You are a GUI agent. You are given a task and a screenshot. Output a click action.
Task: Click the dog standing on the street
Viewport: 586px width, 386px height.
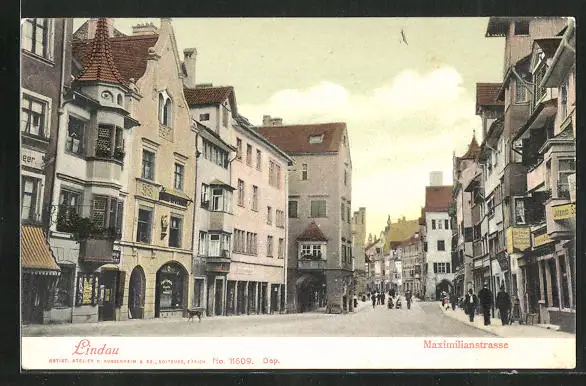click(x=195, y=315)
